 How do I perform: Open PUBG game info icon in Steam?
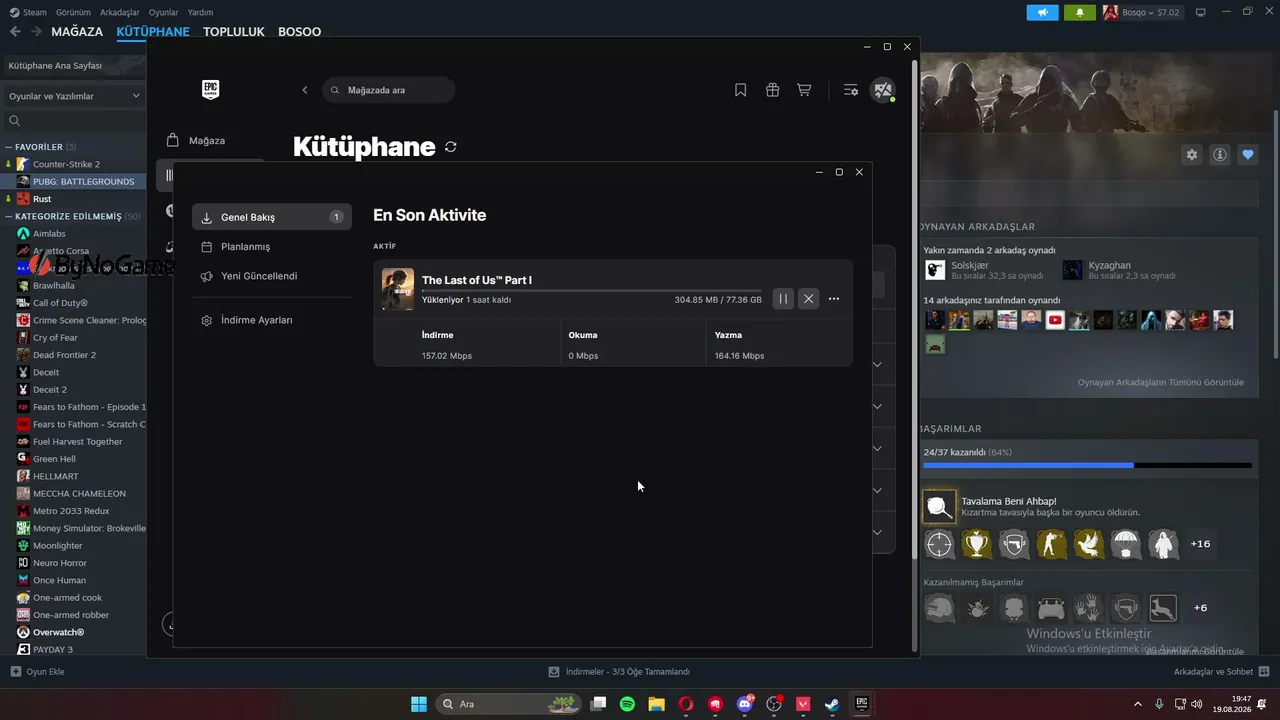pos(1220,155)
